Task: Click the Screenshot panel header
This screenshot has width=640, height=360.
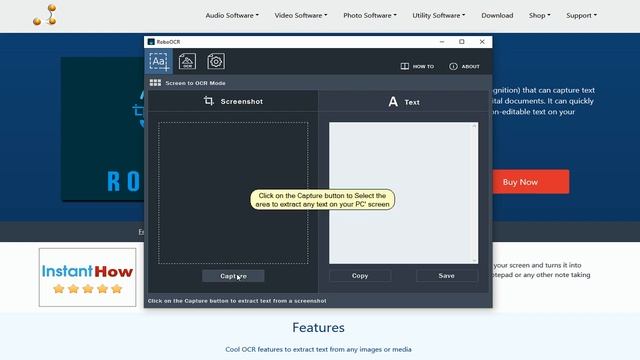Action: (x=233, y=101)
